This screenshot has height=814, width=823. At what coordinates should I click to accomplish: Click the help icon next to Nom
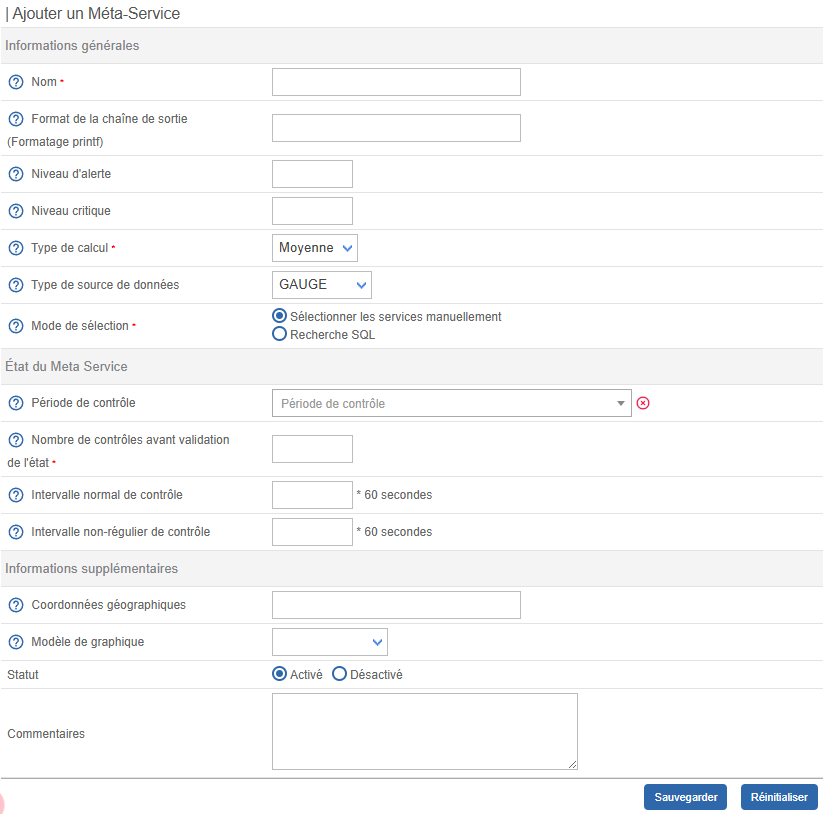click(16, 82)
